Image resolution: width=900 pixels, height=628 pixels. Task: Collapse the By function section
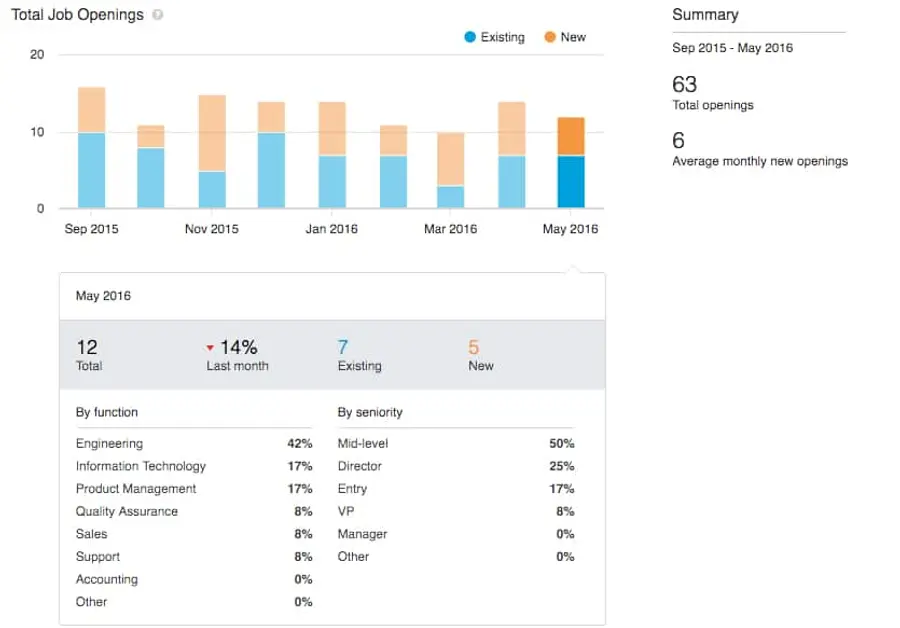pyautogui.click(x=107, y=412)
